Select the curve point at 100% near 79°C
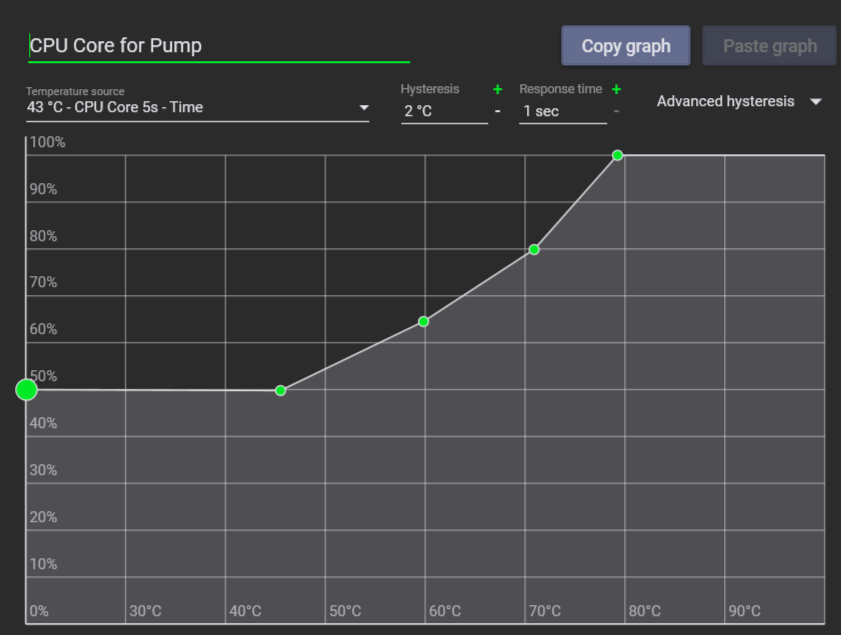Image resolution: width=841 pixels, height=635 pixels. pyautogui.click(x=617, y=156)
